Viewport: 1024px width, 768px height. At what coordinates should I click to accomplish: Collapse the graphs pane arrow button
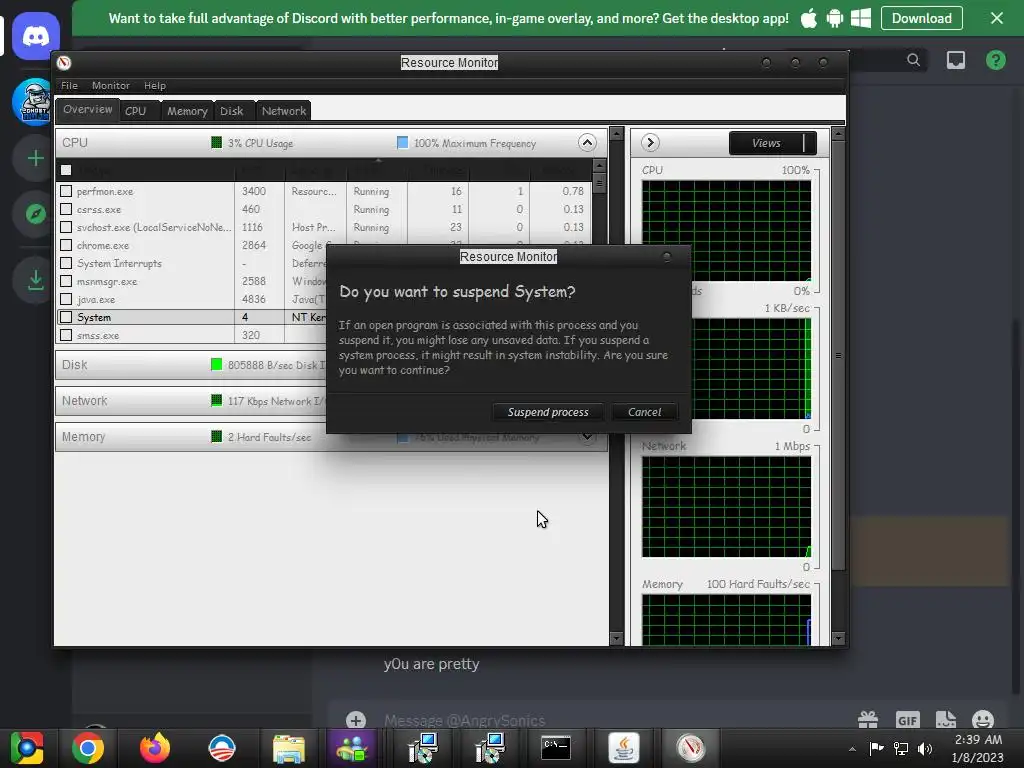pos(650,142)
